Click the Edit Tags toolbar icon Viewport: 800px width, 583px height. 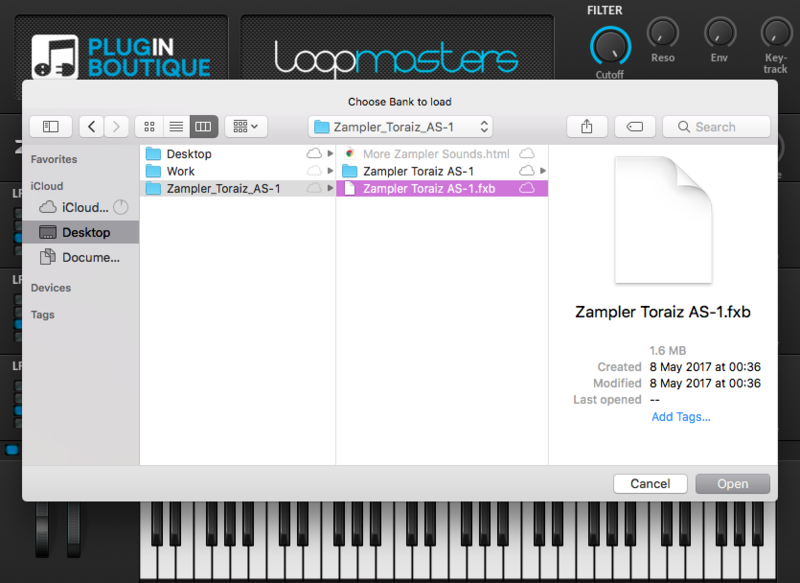[635, 126]
